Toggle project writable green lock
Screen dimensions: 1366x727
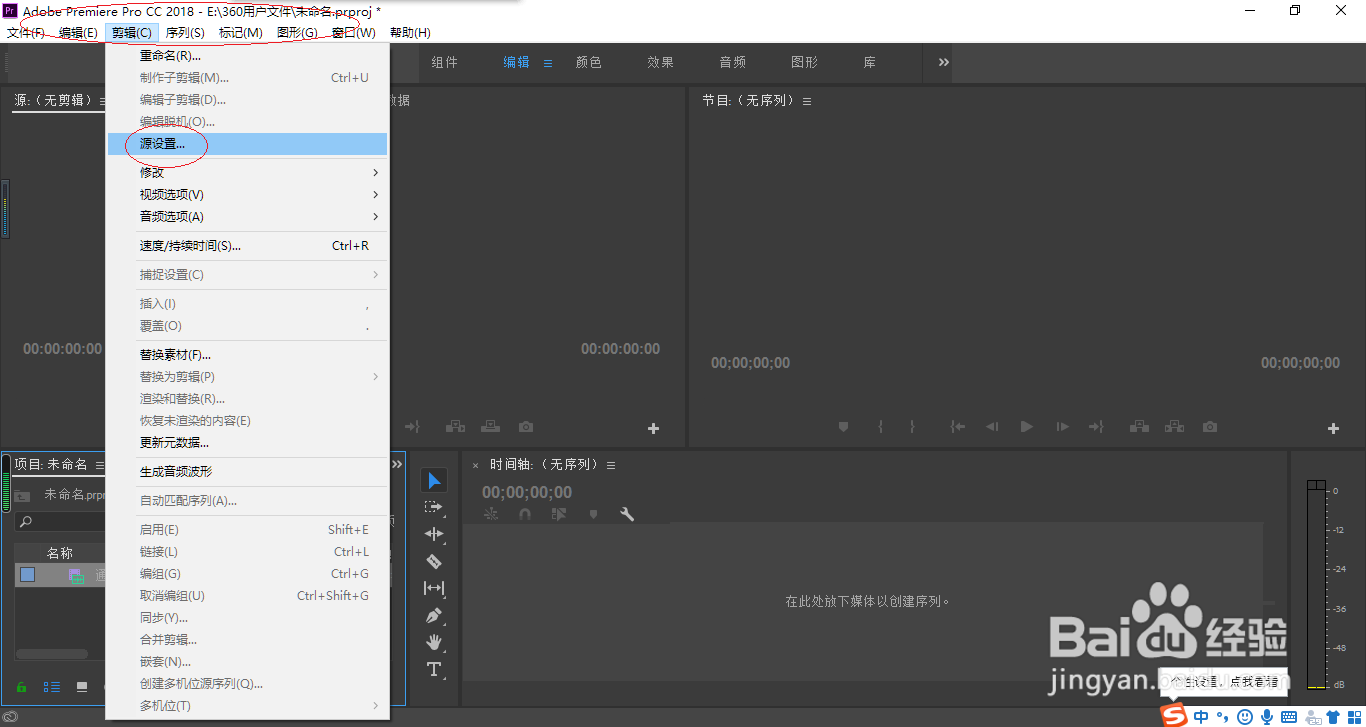click(21, 687)
